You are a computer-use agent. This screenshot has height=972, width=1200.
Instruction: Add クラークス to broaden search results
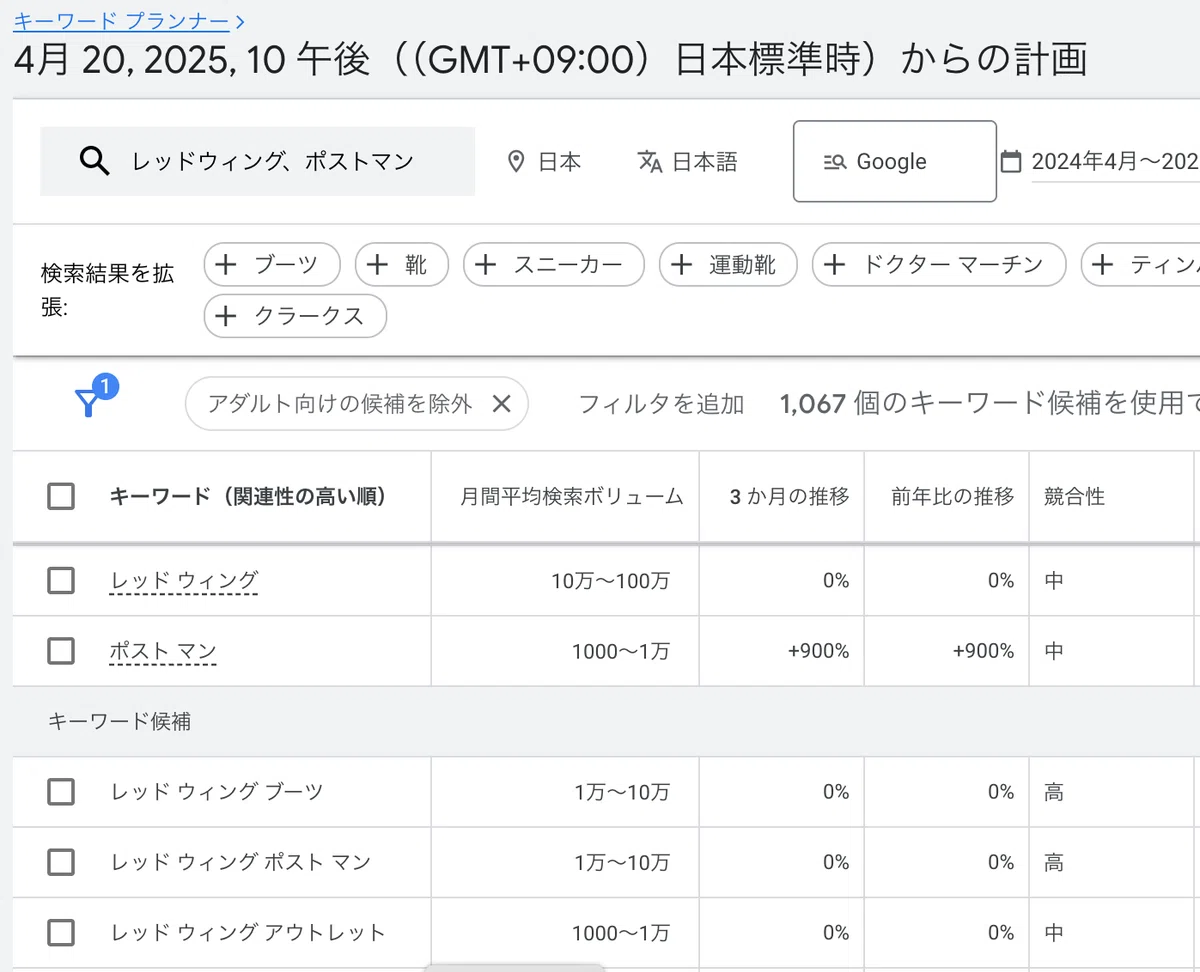295,316
